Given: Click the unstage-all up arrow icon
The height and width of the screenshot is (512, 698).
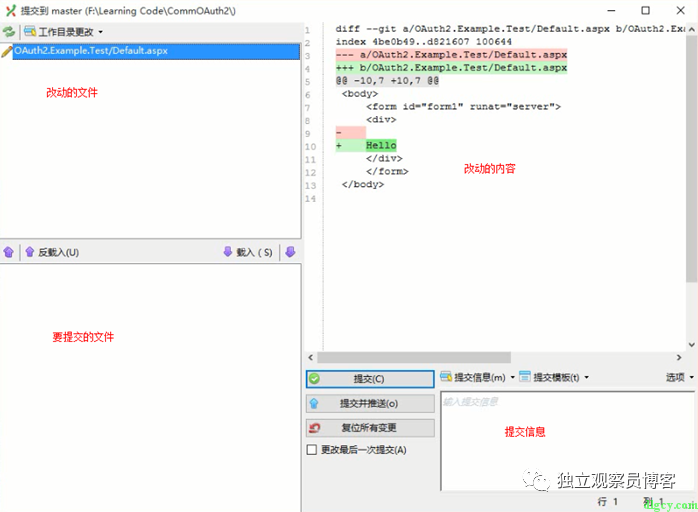Looking at the screenshot, I should pos(8,252).
